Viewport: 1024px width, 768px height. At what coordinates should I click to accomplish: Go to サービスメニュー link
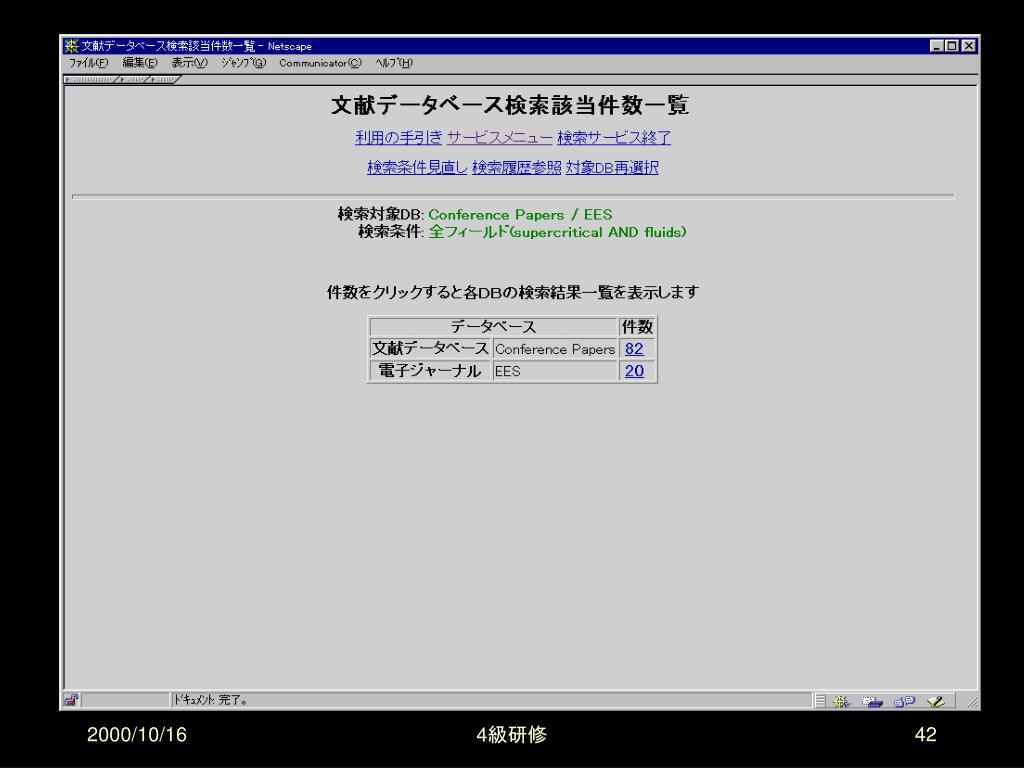500,138
